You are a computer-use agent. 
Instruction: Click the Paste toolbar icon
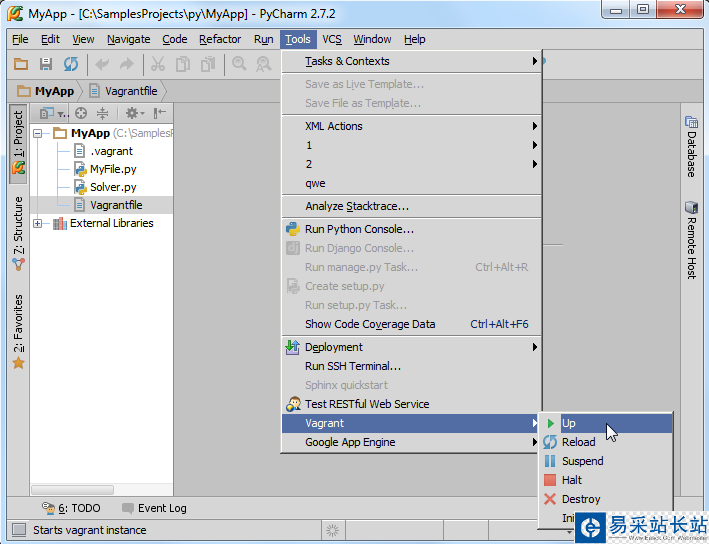click(208, 64)
